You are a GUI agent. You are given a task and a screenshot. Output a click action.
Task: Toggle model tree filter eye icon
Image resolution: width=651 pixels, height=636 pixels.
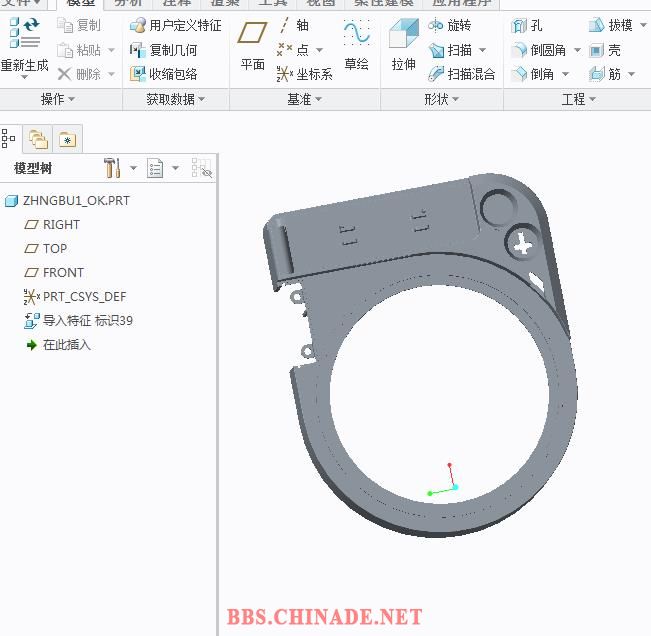[202, 168]
